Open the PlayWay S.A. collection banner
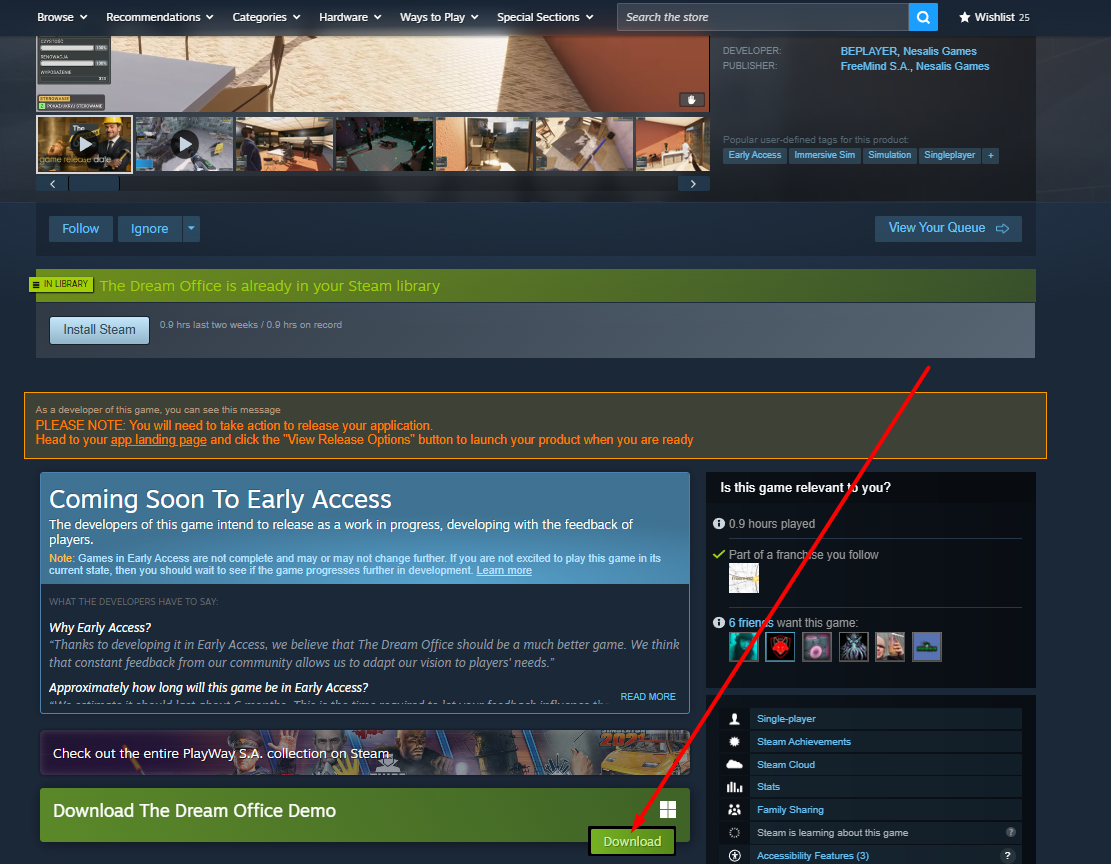The width and height of the screenshot is (1111, 864). point(364,753)
